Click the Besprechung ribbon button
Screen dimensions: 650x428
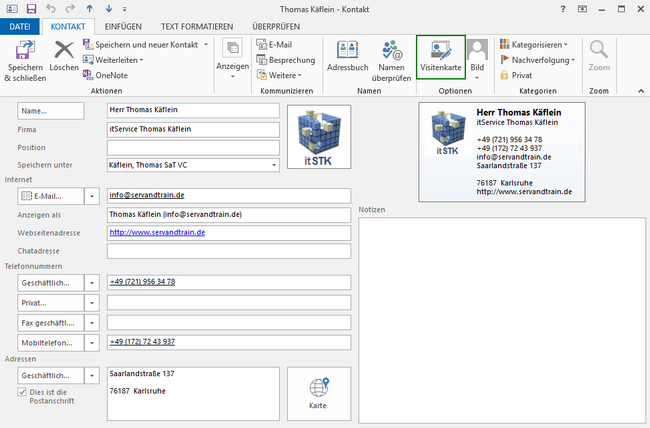pyautogui.click(x=286, y=60)
